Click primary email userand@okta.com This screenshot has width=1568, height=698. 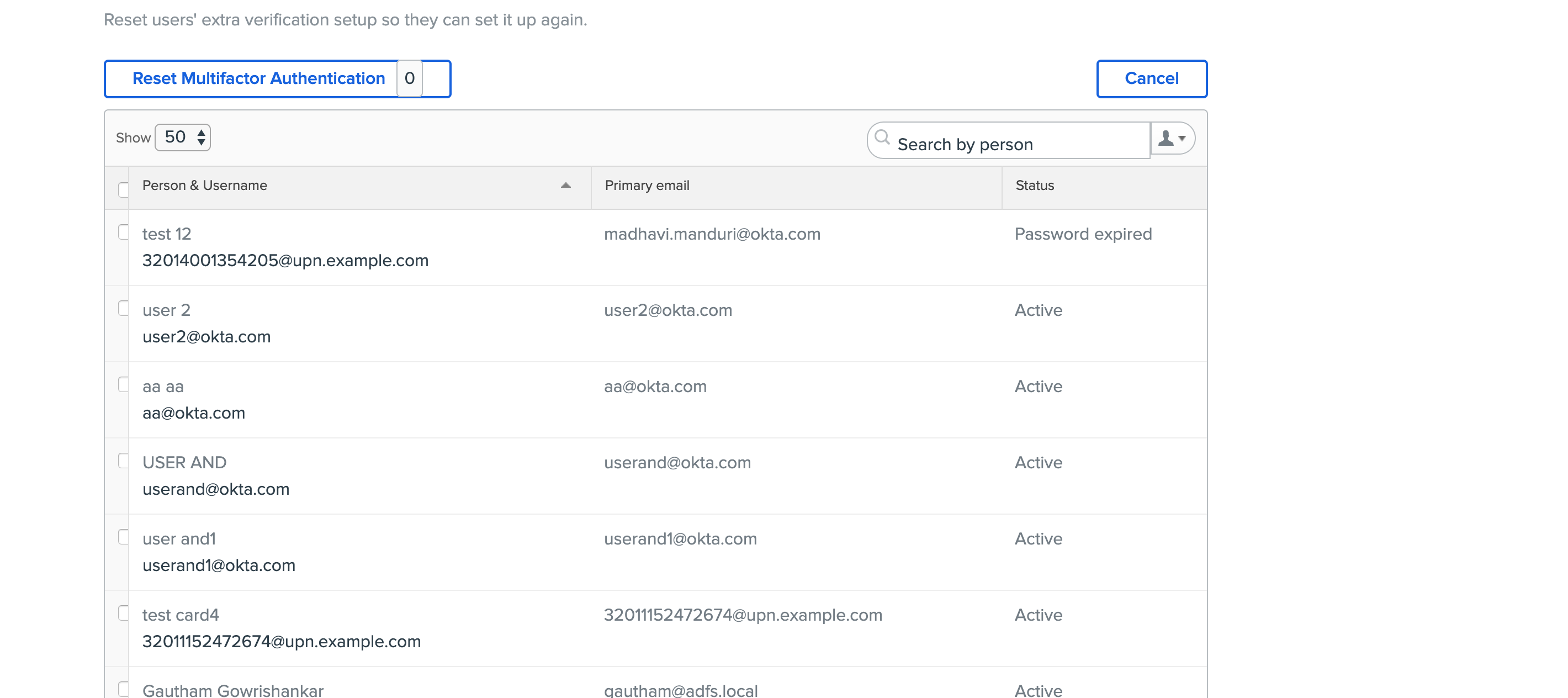(x=677, y=463)
